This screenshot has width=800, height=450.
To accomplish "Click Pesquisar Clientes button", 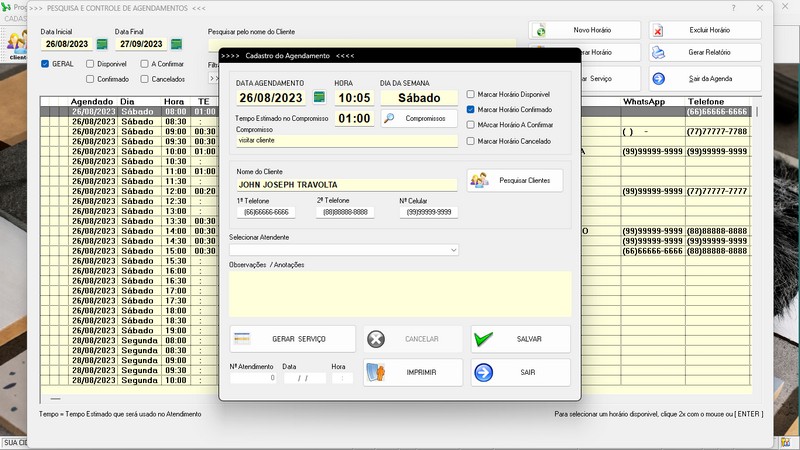I will [x=515, y=180].
